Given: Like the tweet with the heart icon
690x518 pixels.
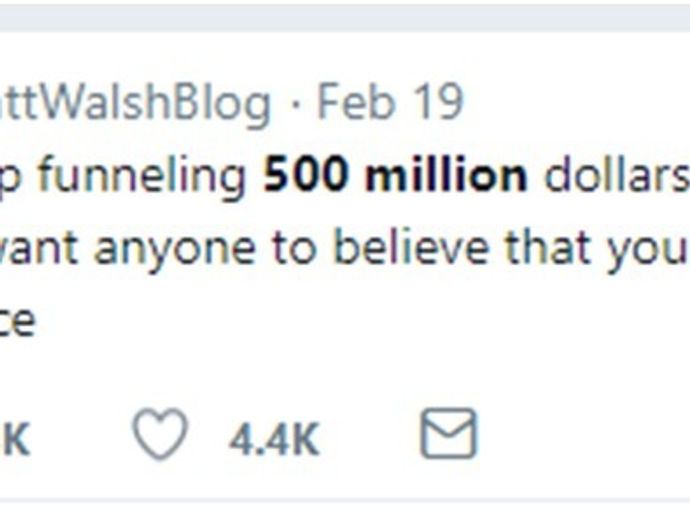Looking at the screenshot, I should [x=160, y=437].
